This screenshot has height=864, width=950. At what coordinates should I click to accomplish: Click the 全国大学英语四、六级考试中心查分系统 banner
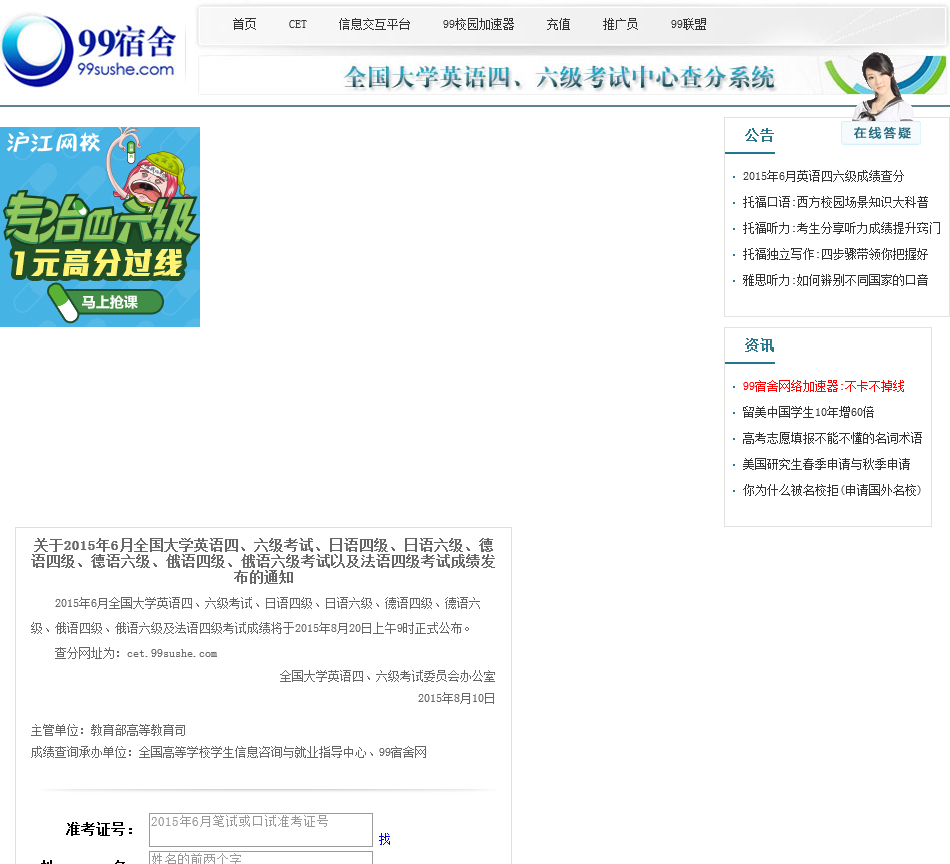[559, 77]
